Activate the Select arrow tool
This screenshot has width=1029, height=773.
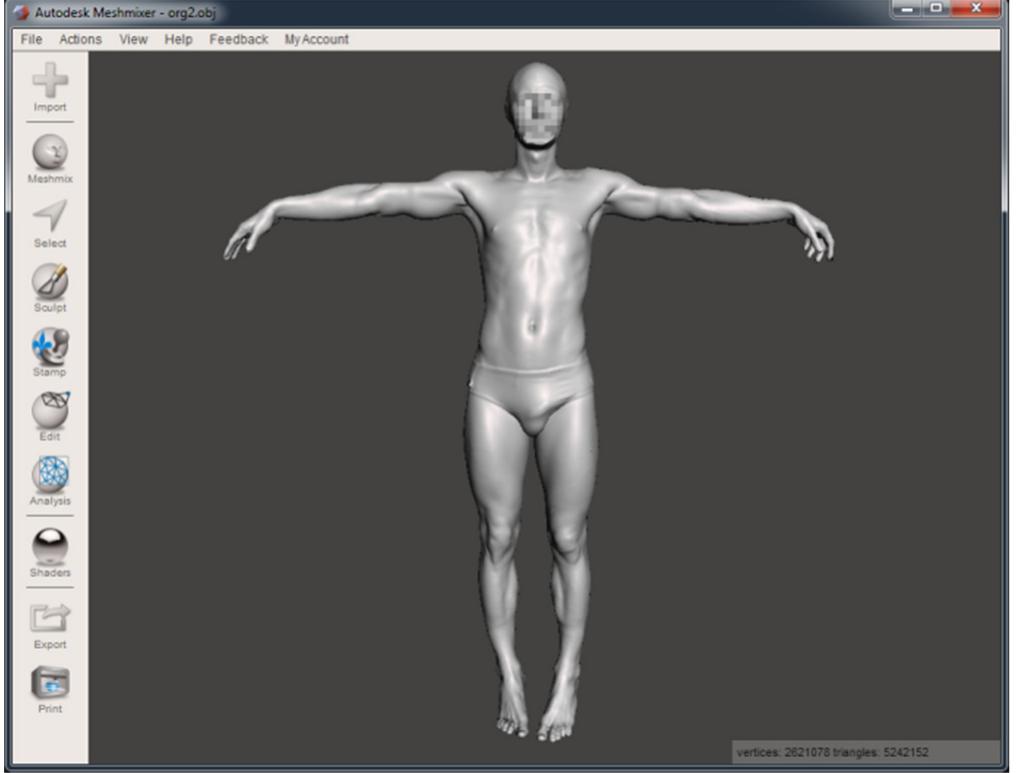pyautogui.click(x=50, y=223)
